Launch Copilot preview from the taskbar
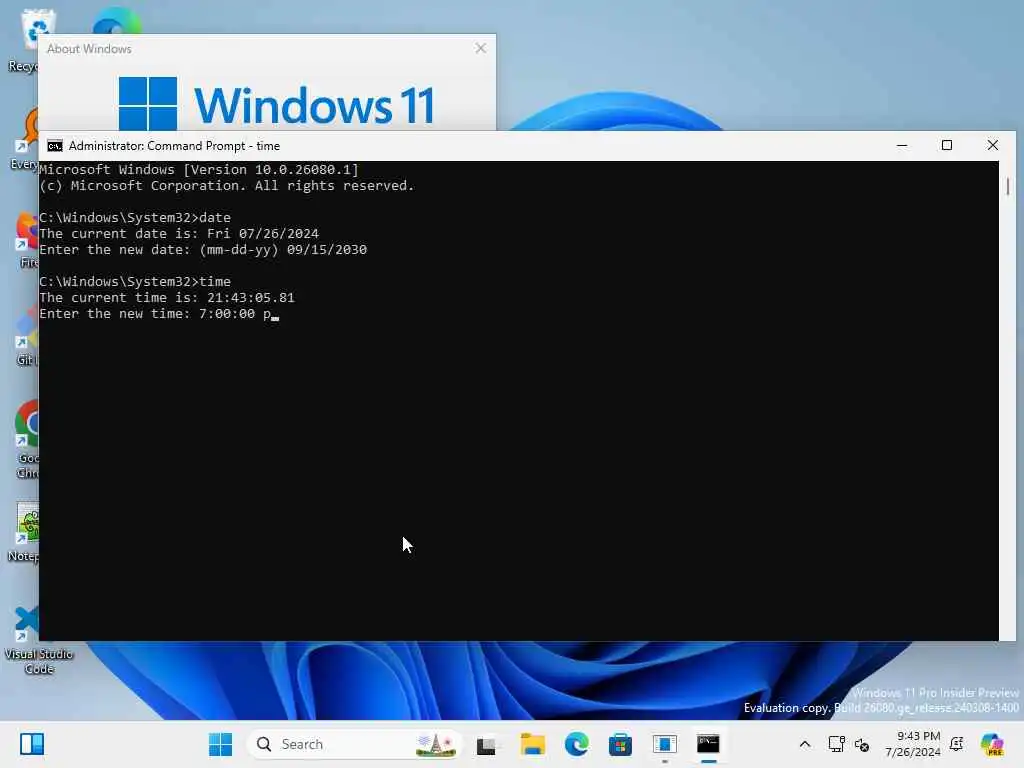 pyautogui.click(x=992, y=744)
